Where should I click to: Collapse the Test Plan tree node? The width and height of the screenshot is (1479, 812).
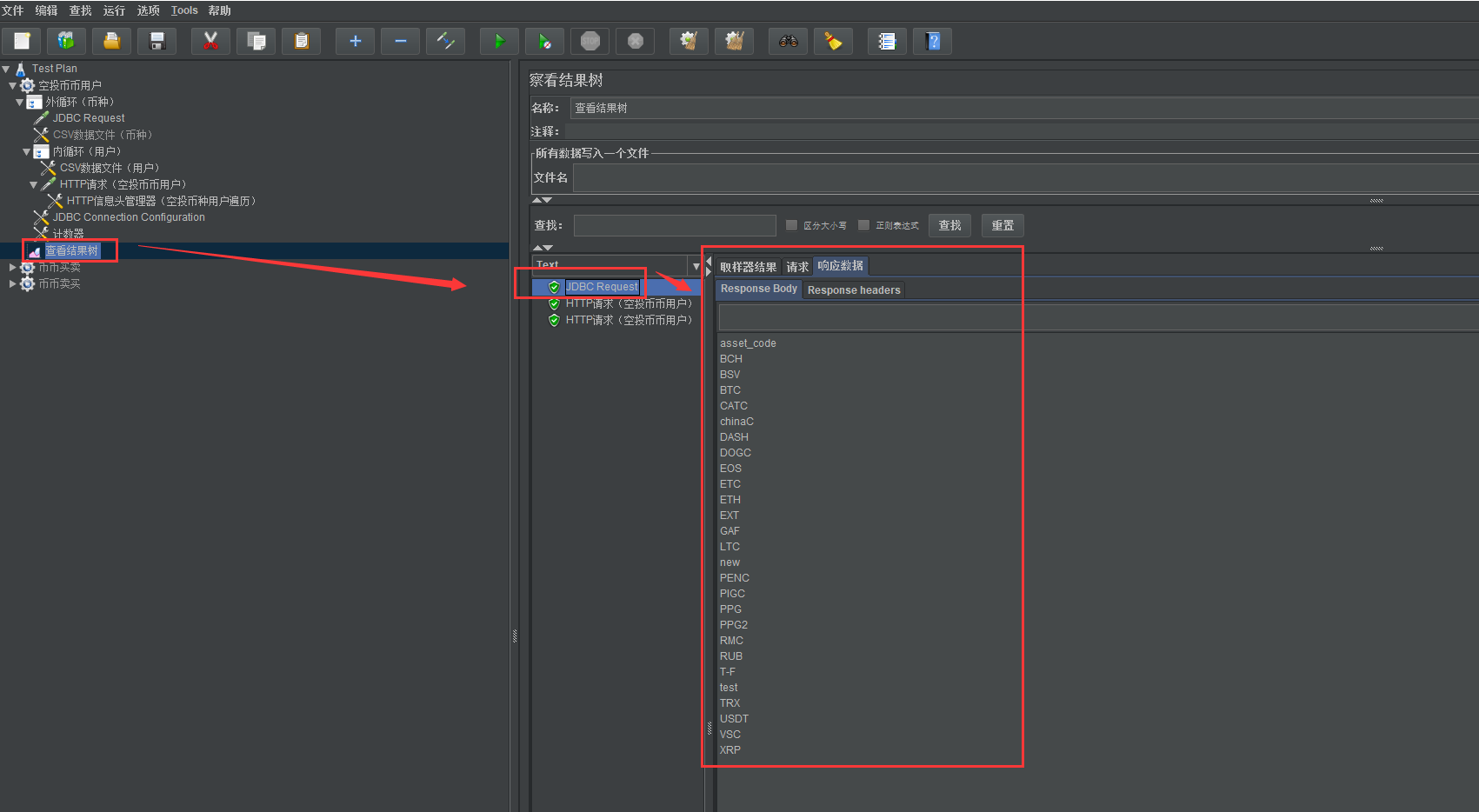[6, 69]
